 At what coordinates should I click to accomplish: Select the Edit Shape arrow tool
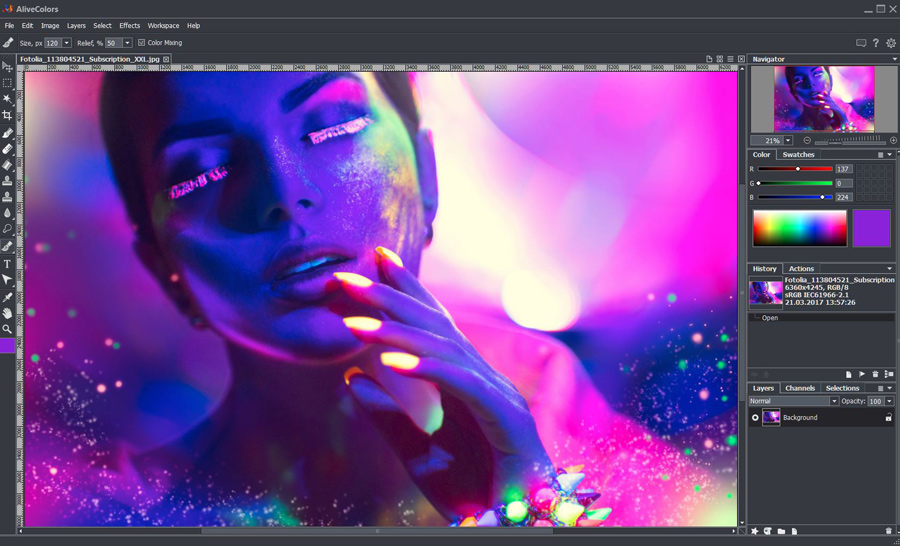tap(7, 280)
